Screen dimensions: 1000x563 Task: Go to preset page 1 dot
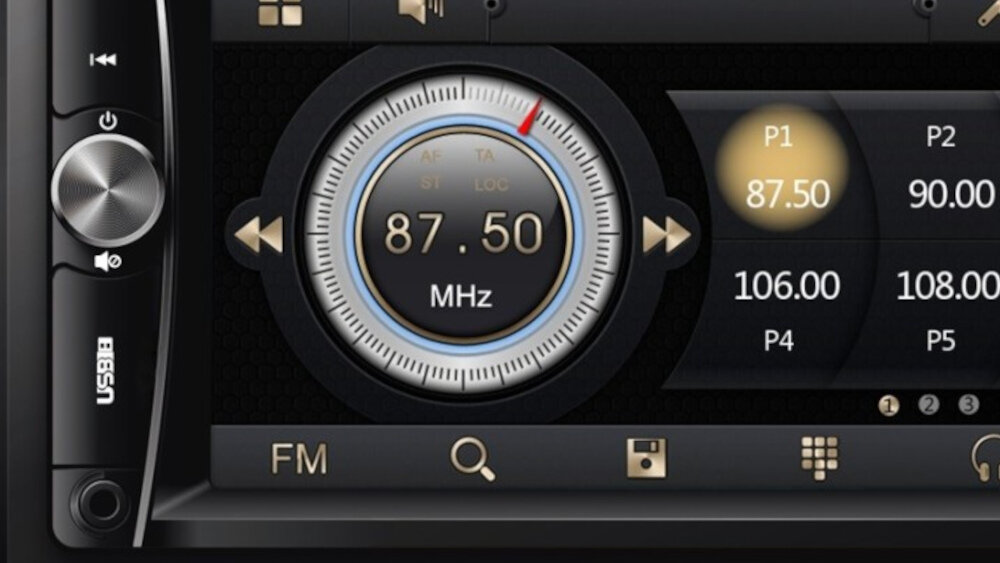pyautogui.click(x=888, y=405)
